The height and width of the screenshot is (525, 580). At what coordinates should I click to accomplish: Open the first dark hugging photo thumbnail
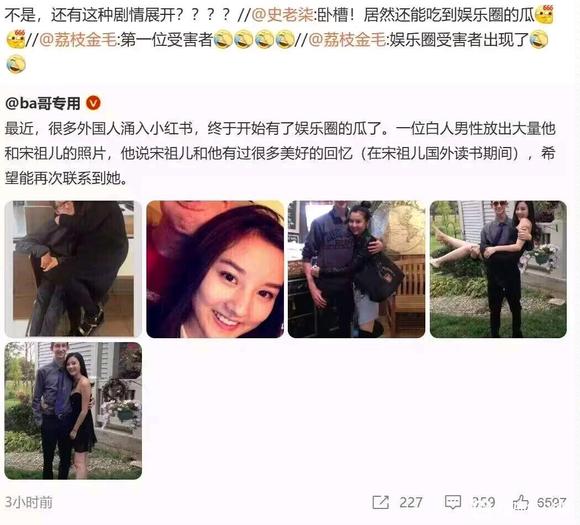tap(73, 269)
